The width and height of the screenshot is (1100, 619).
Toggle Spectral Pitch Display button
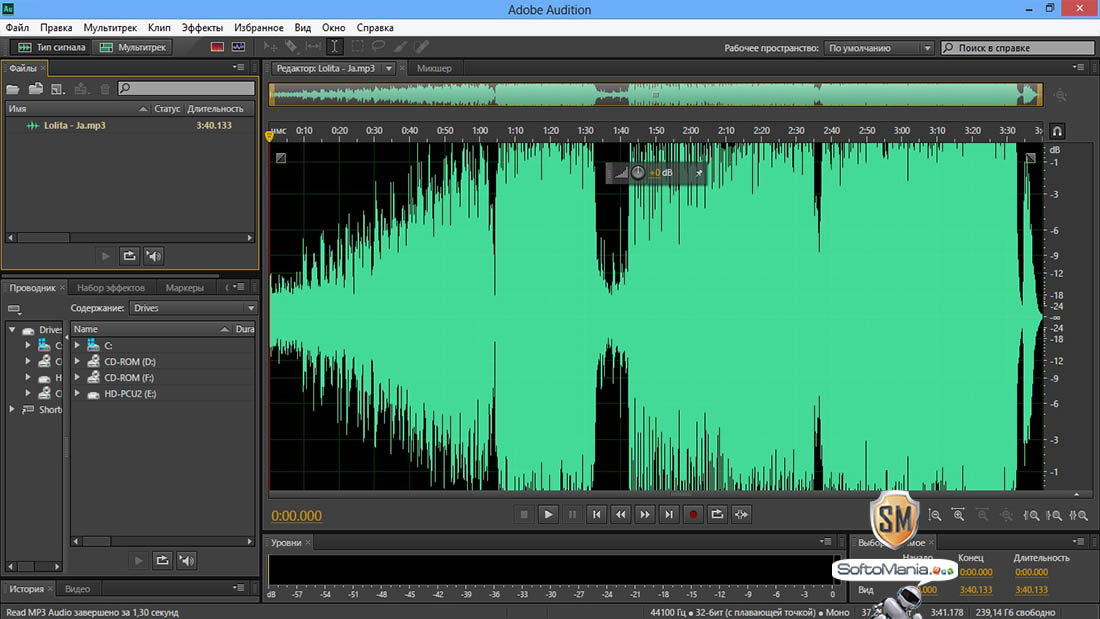pyautogui.click(x=239, y=47)
